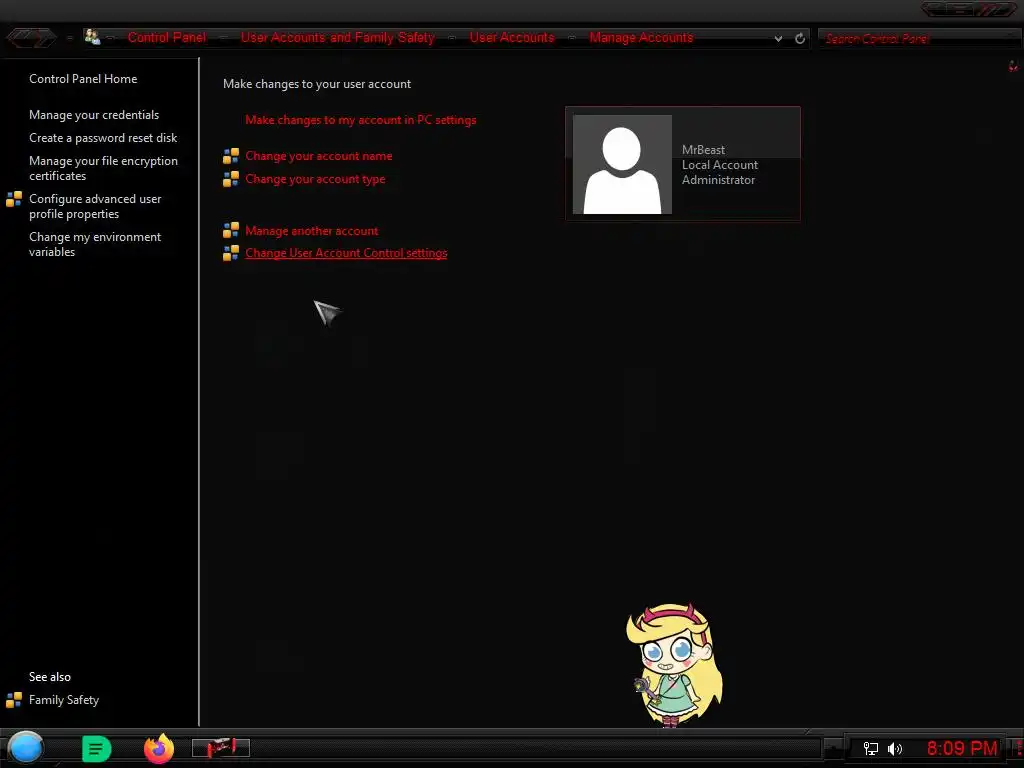Open Firefox from the taskbar
Viewport: 1024px width, 768px height.
[x=159, y=748]
